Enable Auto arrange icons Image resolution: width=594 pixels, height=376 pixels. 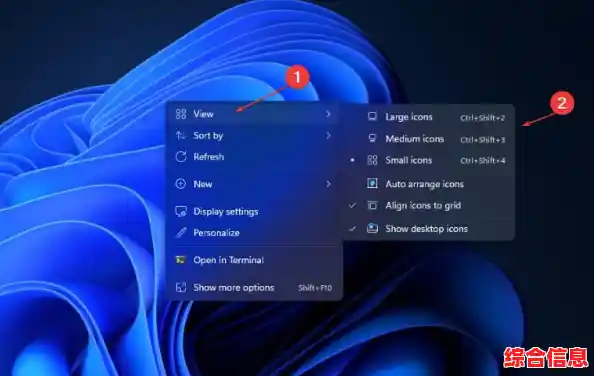428,184
